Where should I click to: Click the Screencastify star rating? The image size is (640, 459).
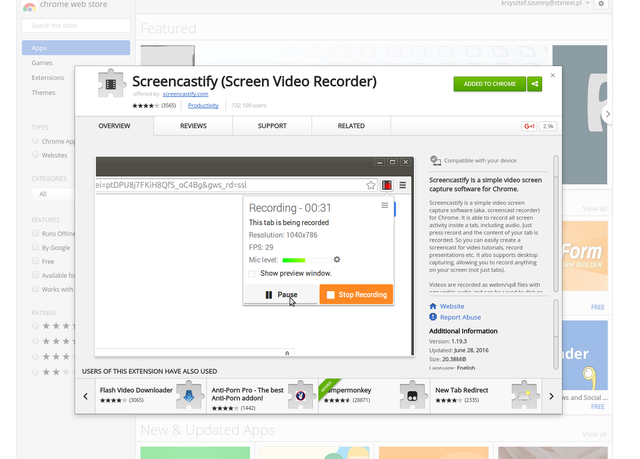pyautogui.click(x=146, y=106)
